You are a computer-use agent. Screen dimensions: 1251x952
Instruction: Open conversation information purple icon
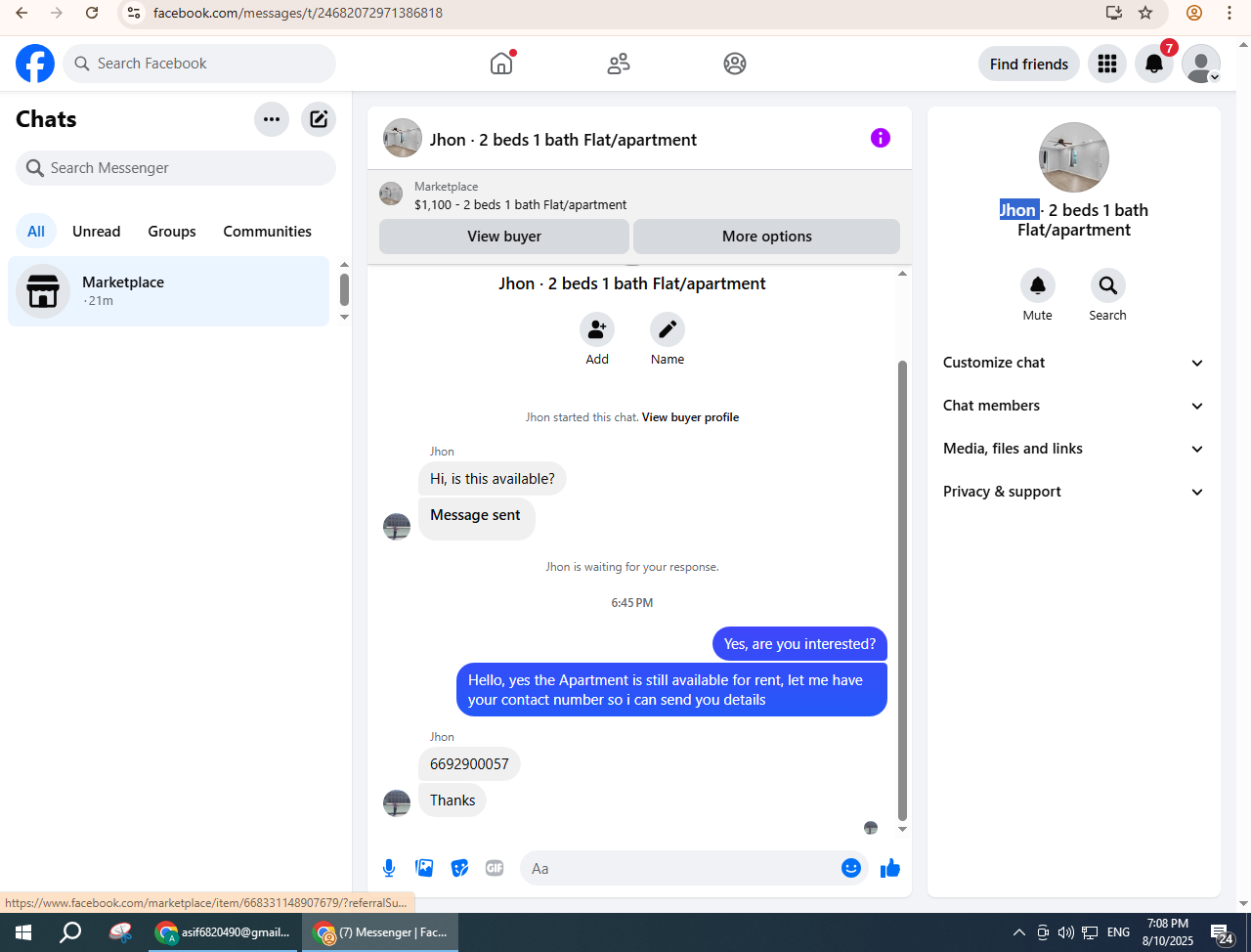pyautogui.click(x=881, y=138)
